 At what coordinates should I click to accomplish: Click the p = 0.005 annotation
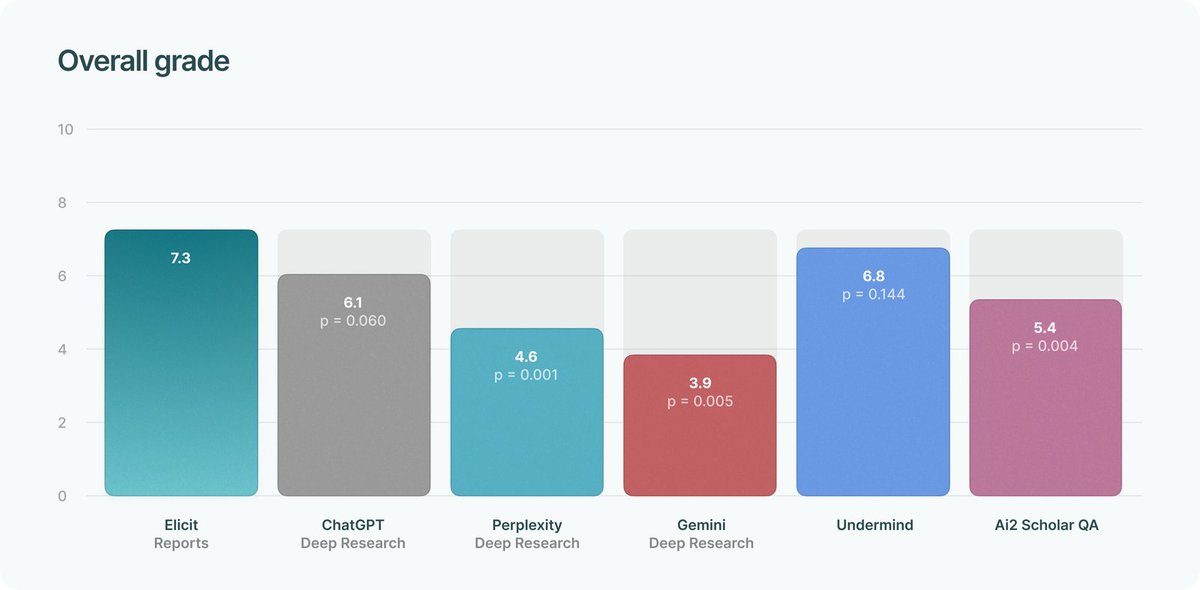coord(700,401)
